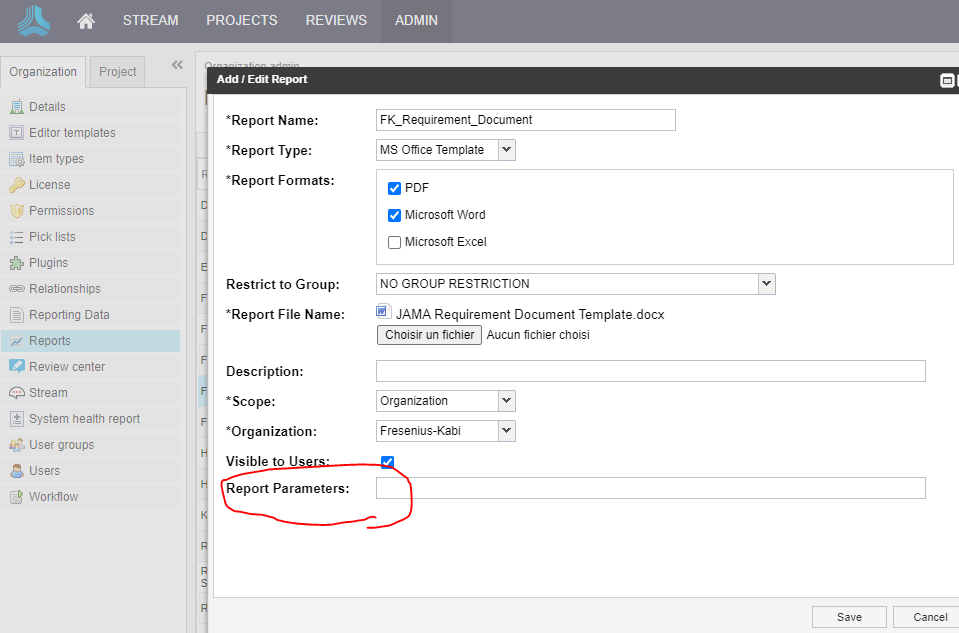Viewport: 959px width, 633px height.
Task: Open the Users person icon
Action: pos(17,471)
